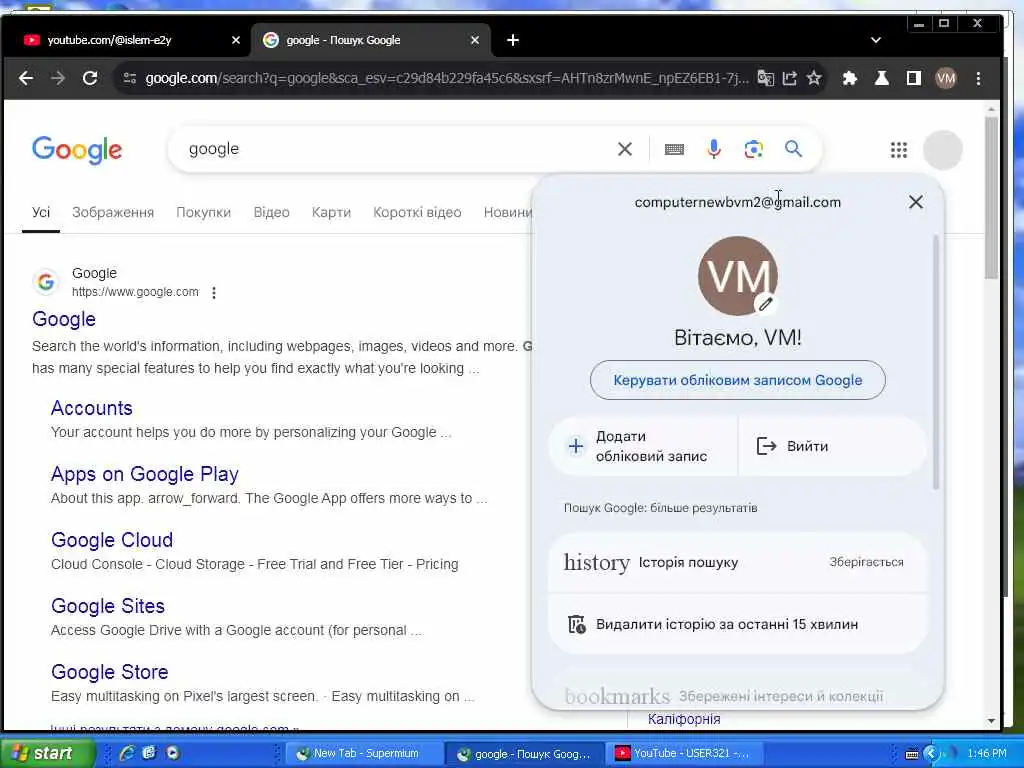Search by image with the Lens icon
Screen dimensions: 1024x768
[754, 149]
